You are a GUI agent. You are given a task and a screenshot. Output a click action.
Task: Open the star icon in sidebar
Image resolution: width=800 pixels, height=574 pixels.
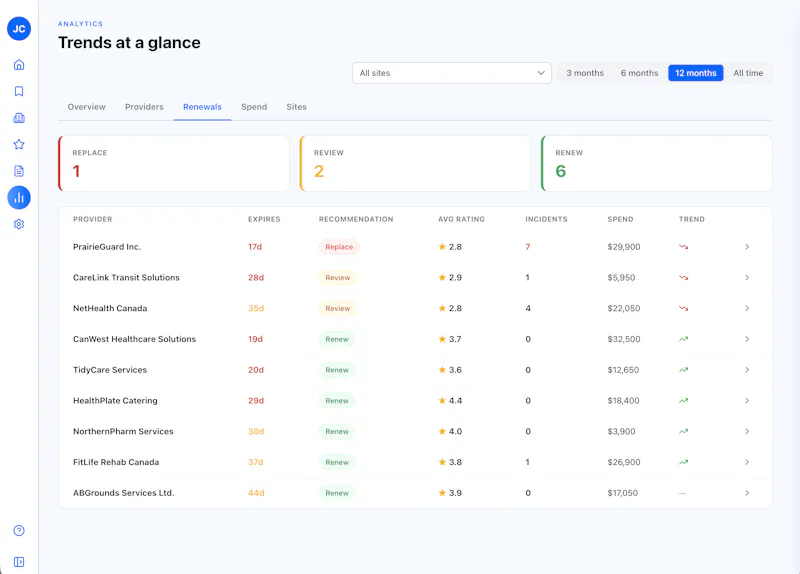pos(19,144)
